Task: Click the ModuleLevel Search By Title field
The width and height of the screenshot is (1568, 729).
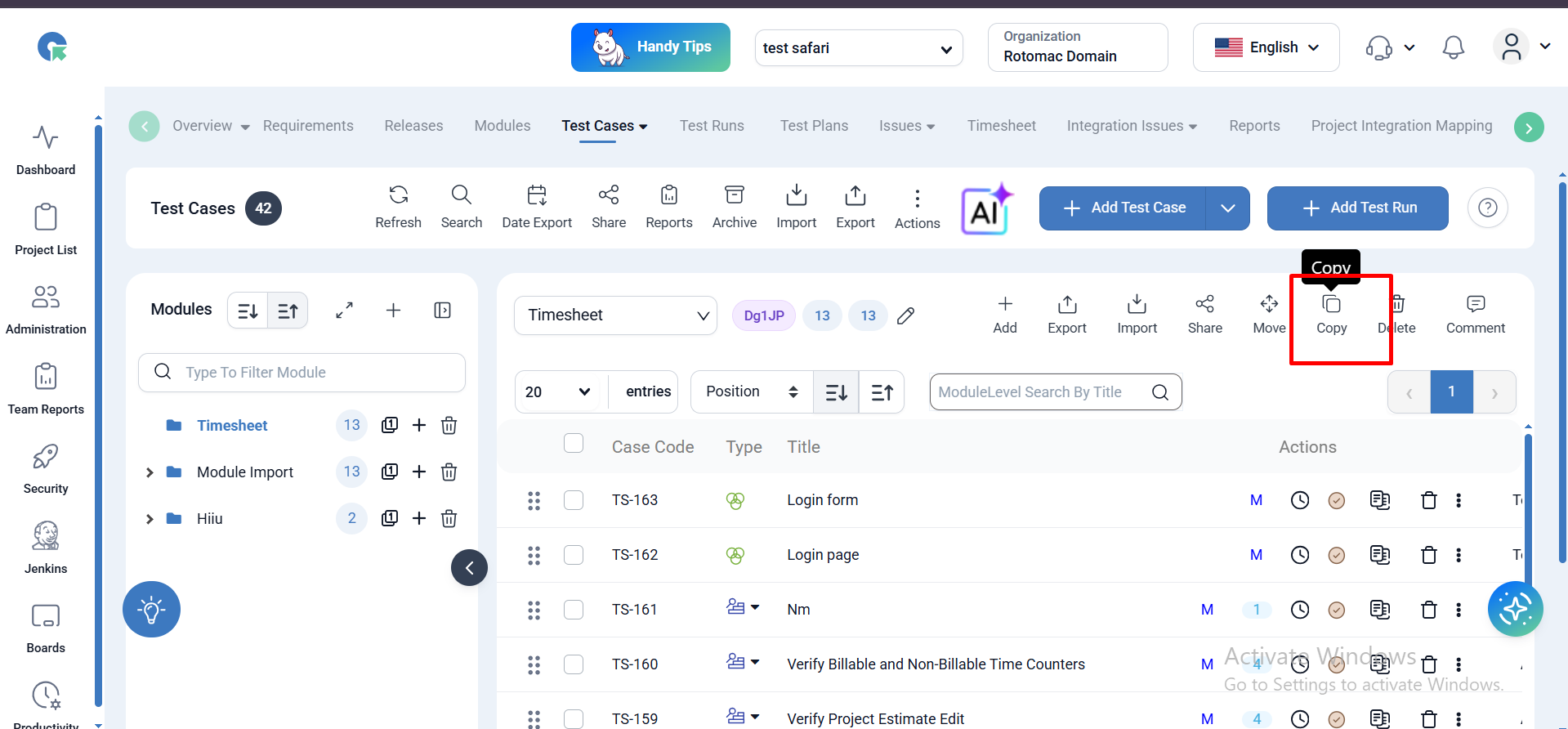Action: coord(1042,392)
